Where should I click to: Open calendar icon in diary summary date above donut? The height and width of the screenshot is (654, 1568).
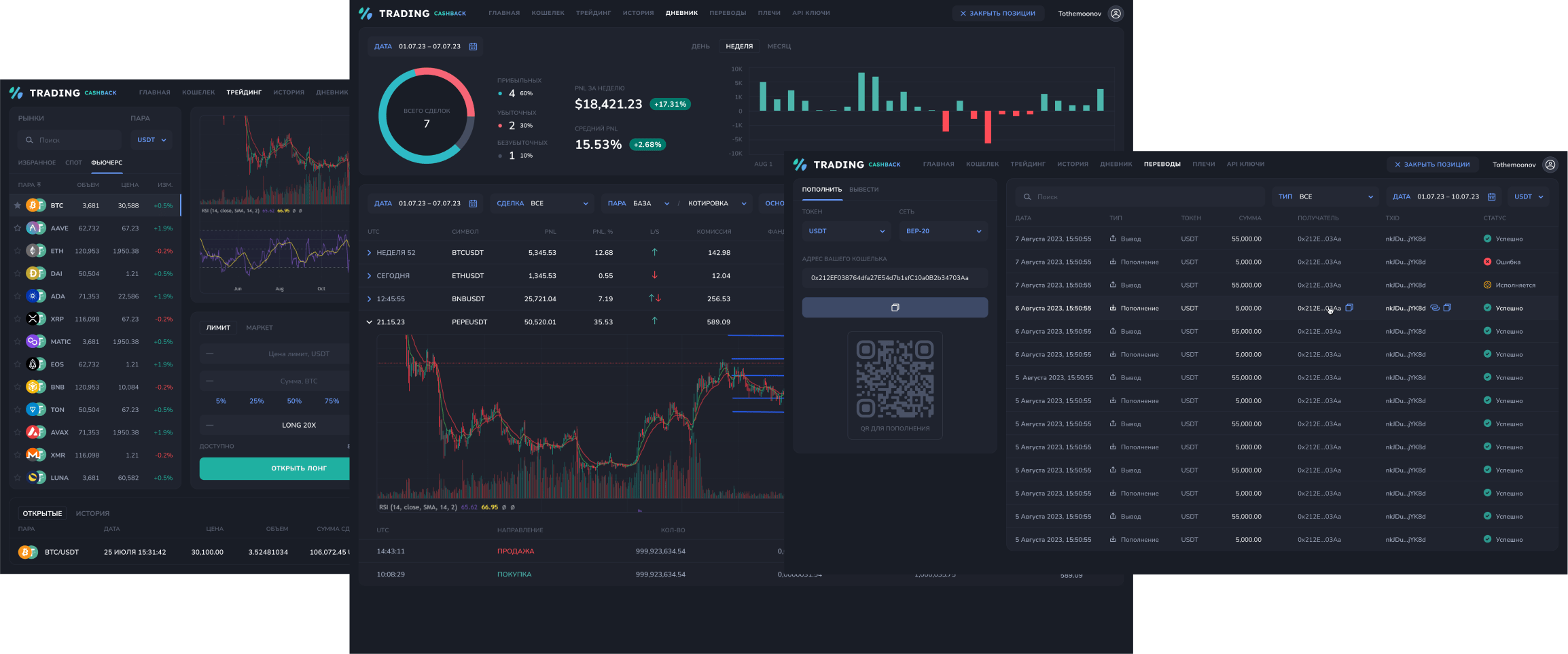(474, 46)
